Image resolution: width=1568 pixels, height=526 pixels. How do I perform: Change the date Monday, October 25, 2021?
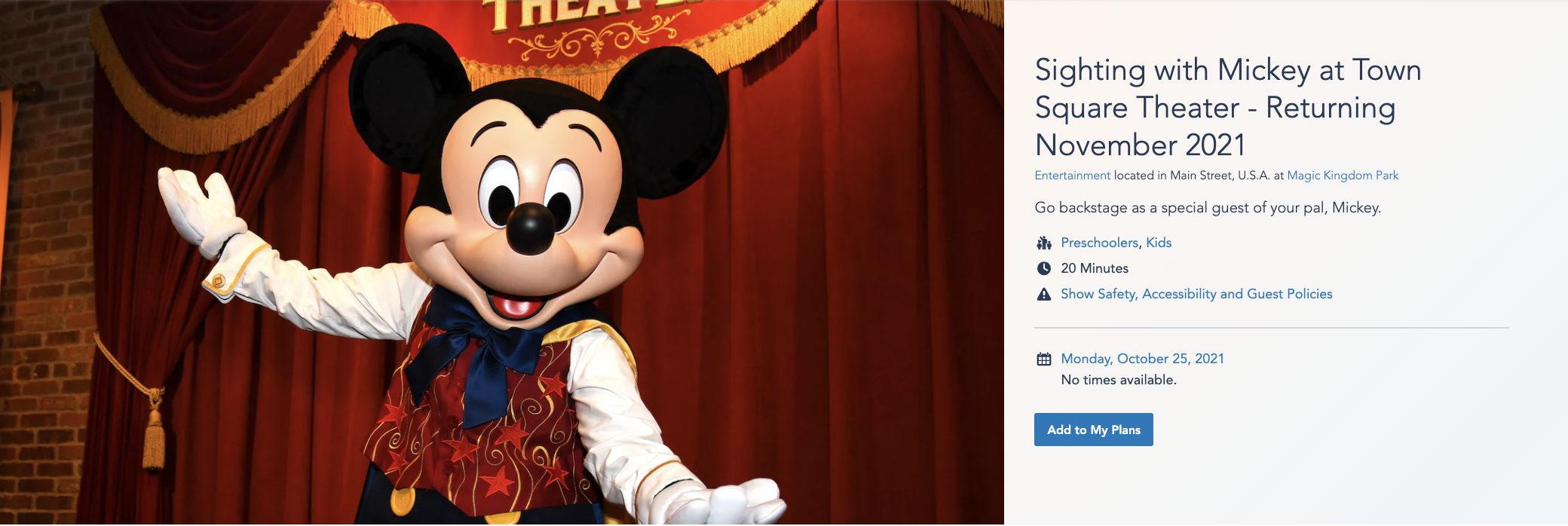[1142, 359]
